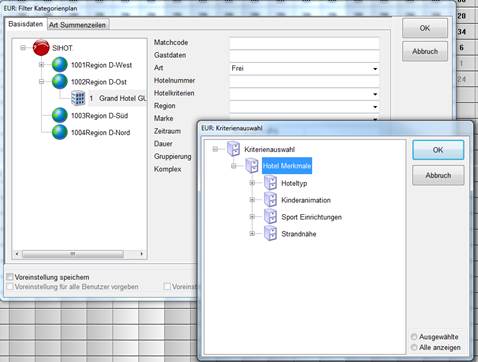Click the globe icon for 1003Region D-Süd
Screen dimensions: 478x362
point(60,115)
